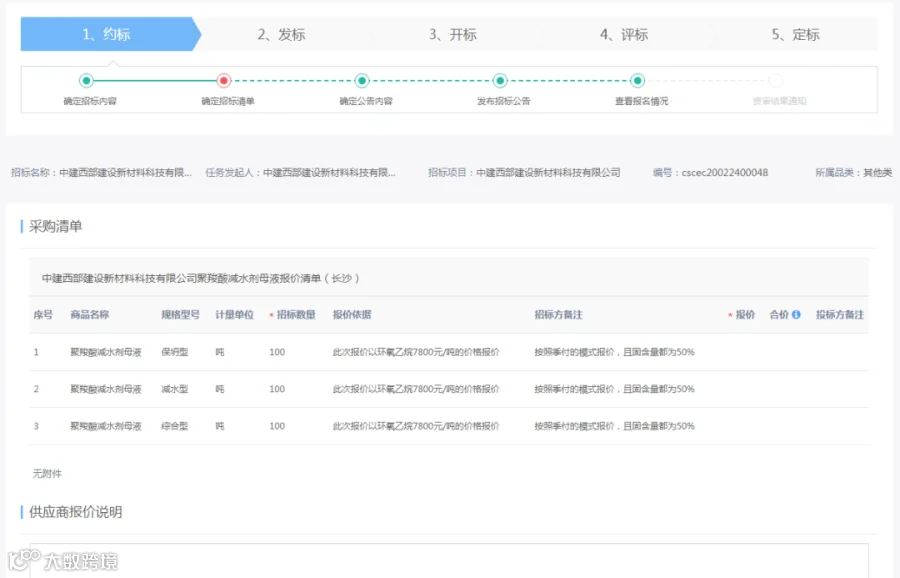This screenshot has width=900, height=578.
Task: Click the 招标方备注 column header
Action: 558,315
